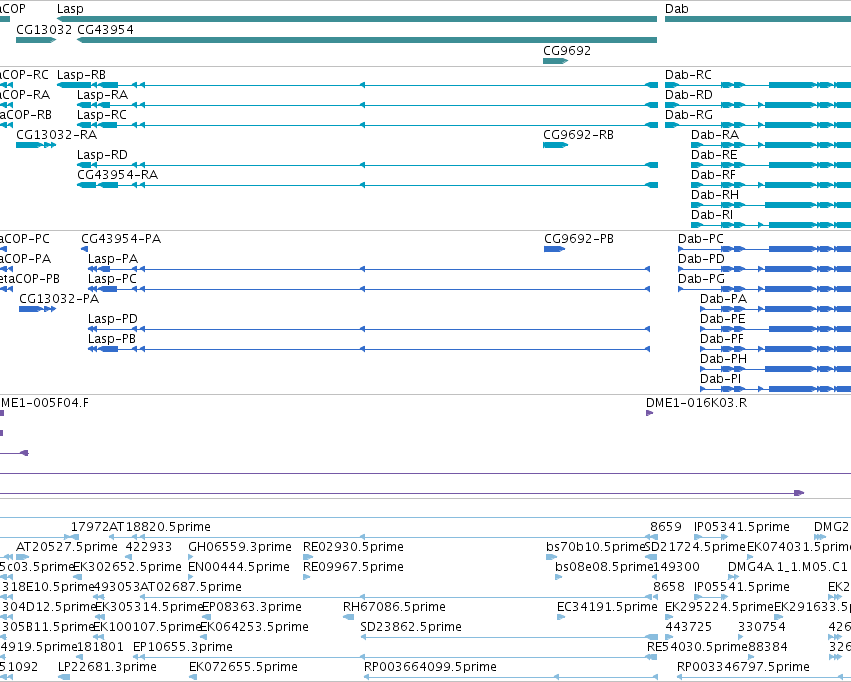Click the Lasp-PB protein label

pyautogui.click(x=112, y=339)
